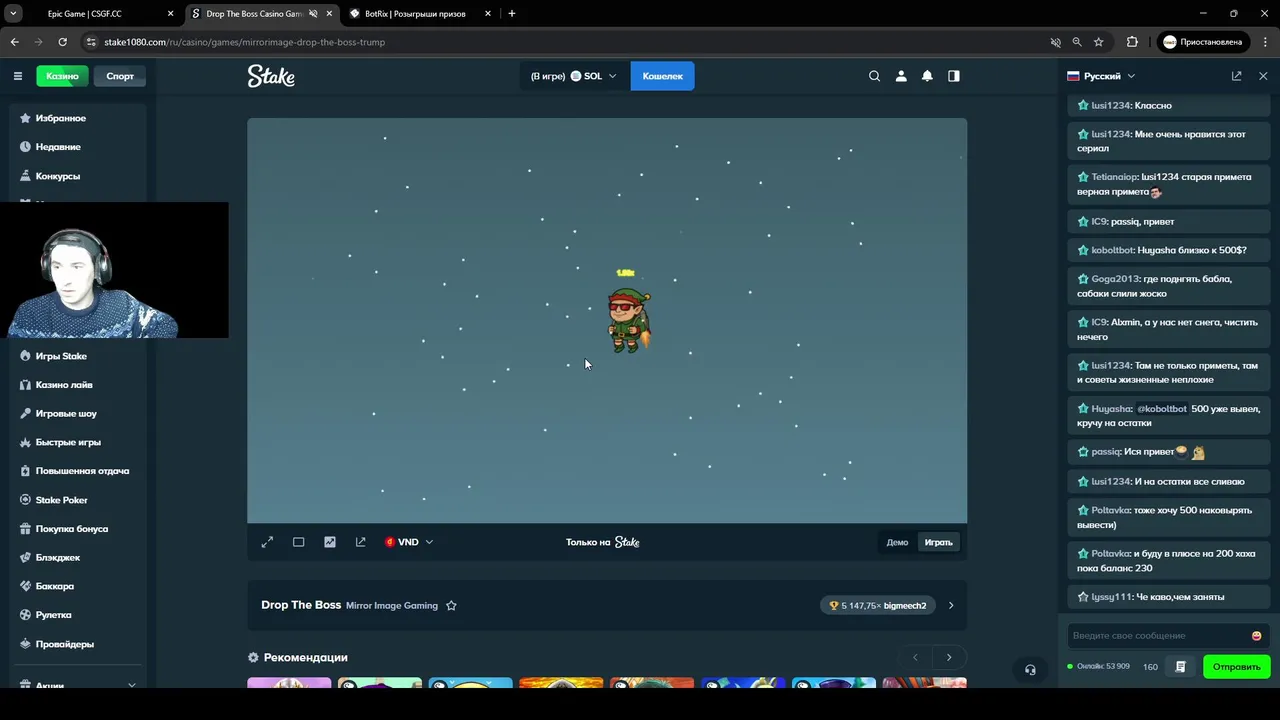Viewport: 1280px width, 720px height.
Task: Switch to Играть mode
Action: [938, 542]
